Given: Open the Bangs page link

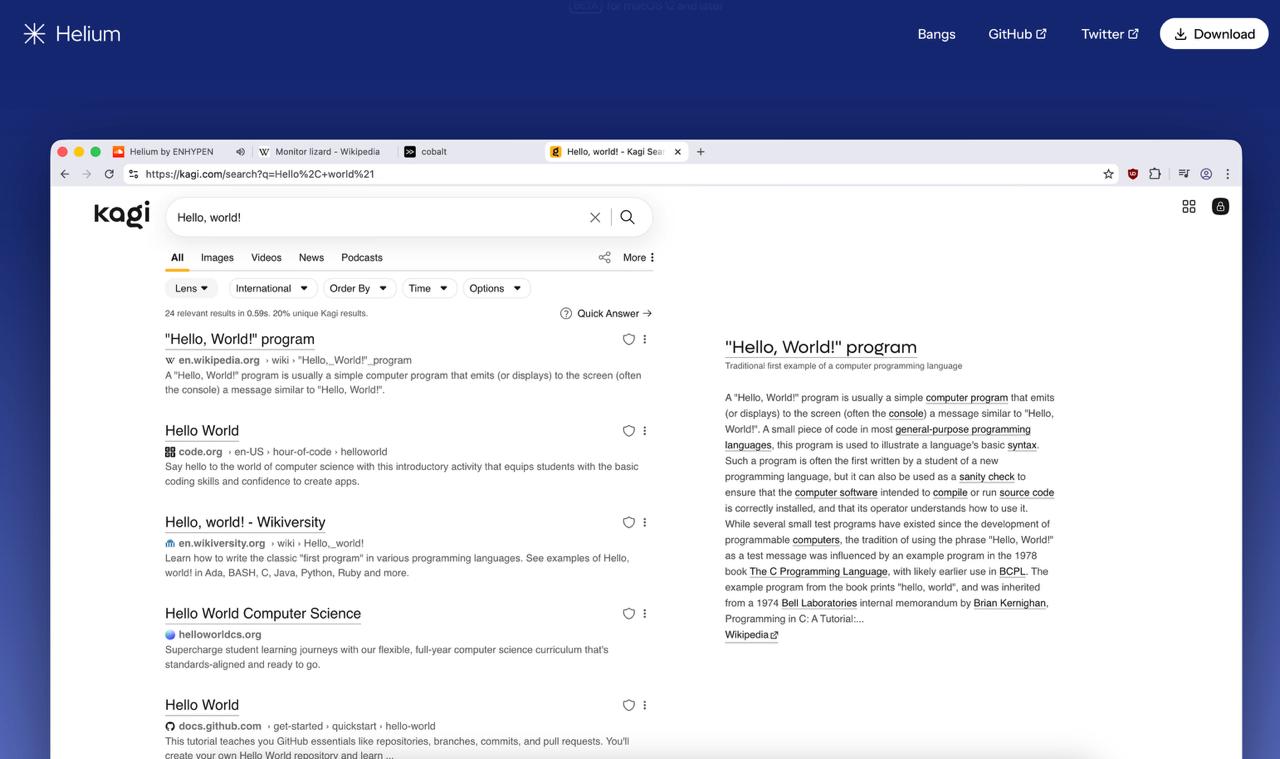Looking at the screenshot, I should [x=936, y=34].
